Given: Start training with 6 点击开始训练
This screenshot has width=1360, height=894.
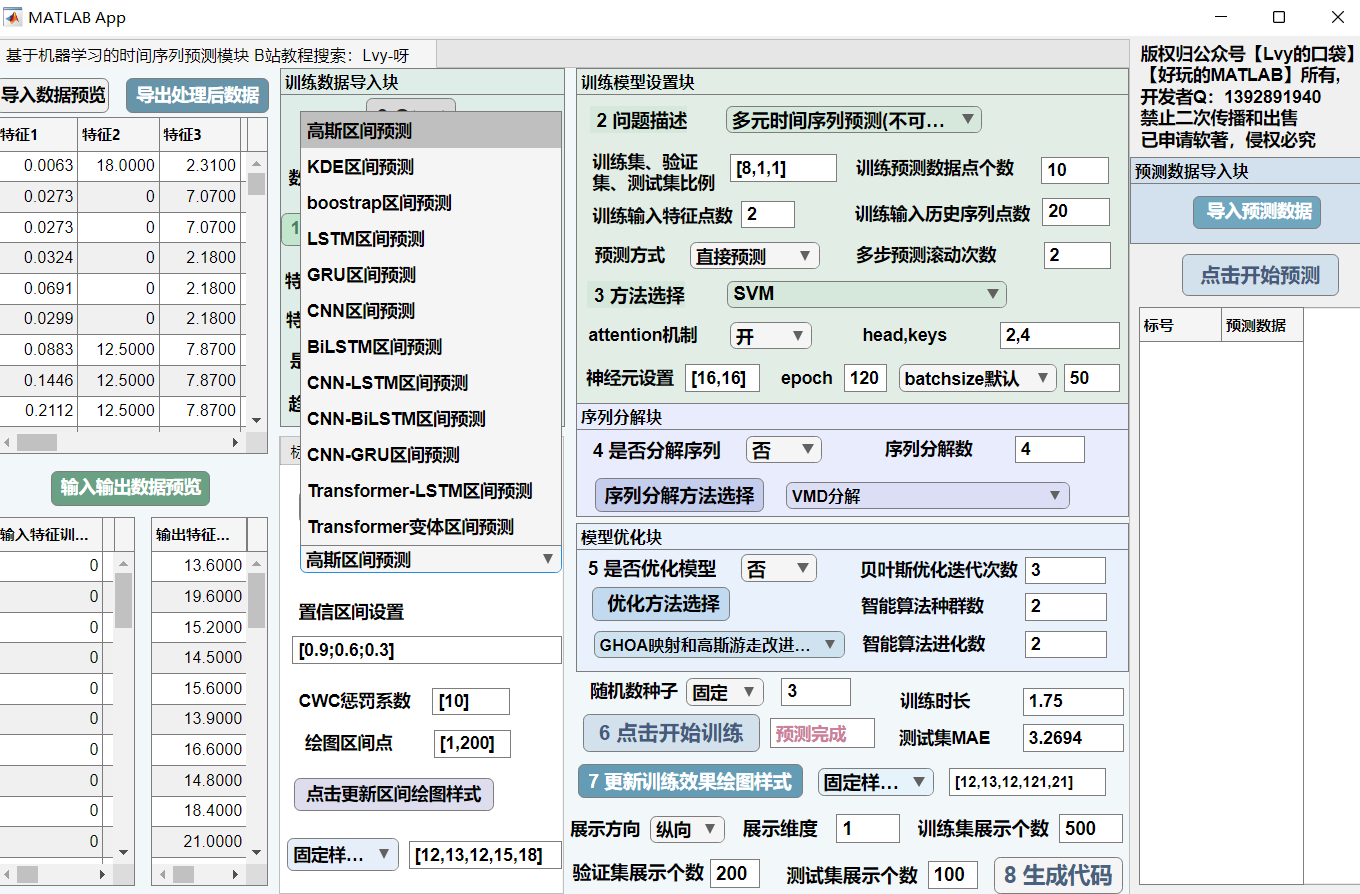Looking at the screenshot, I should (x=671, y=733).
